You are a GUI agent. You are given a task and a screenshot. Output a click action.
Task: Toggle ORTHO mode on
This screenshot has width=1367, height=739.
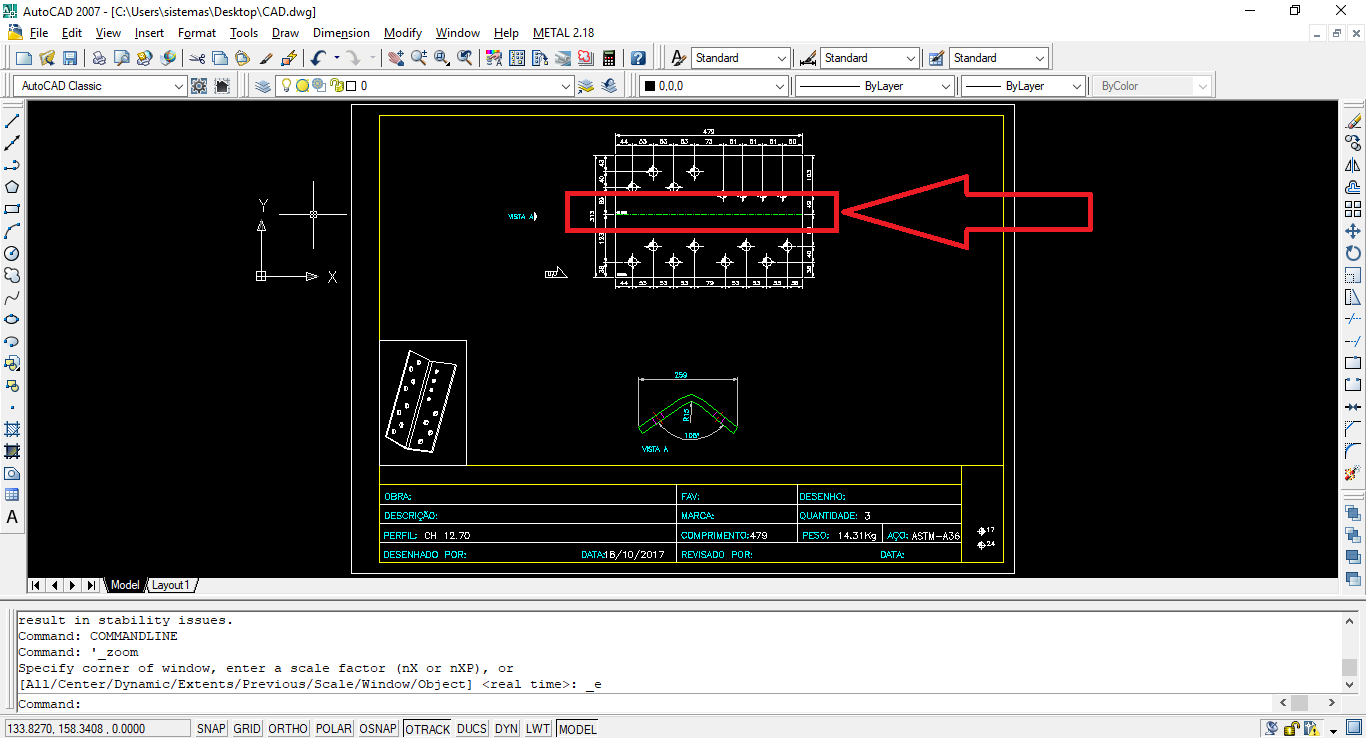click(288, 729)
